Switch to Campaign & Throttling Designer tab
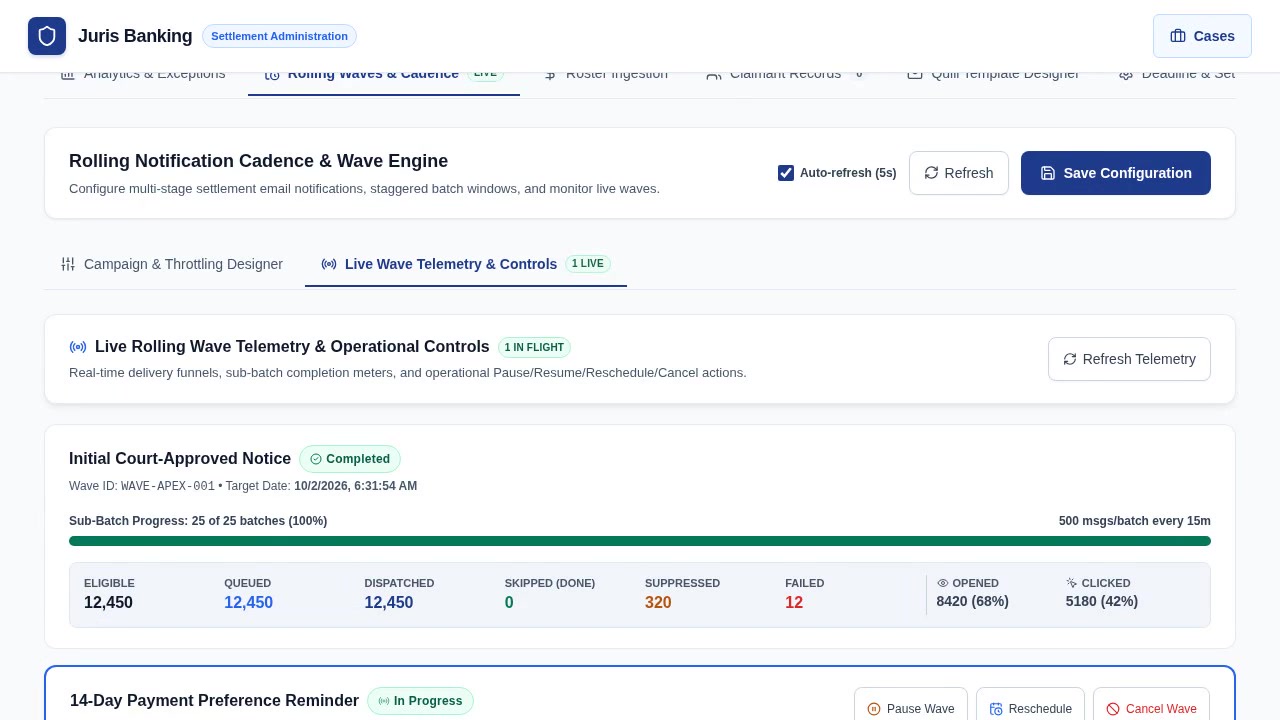The width and height of the screenshot is (1280, 720). (x=172, y=264)
